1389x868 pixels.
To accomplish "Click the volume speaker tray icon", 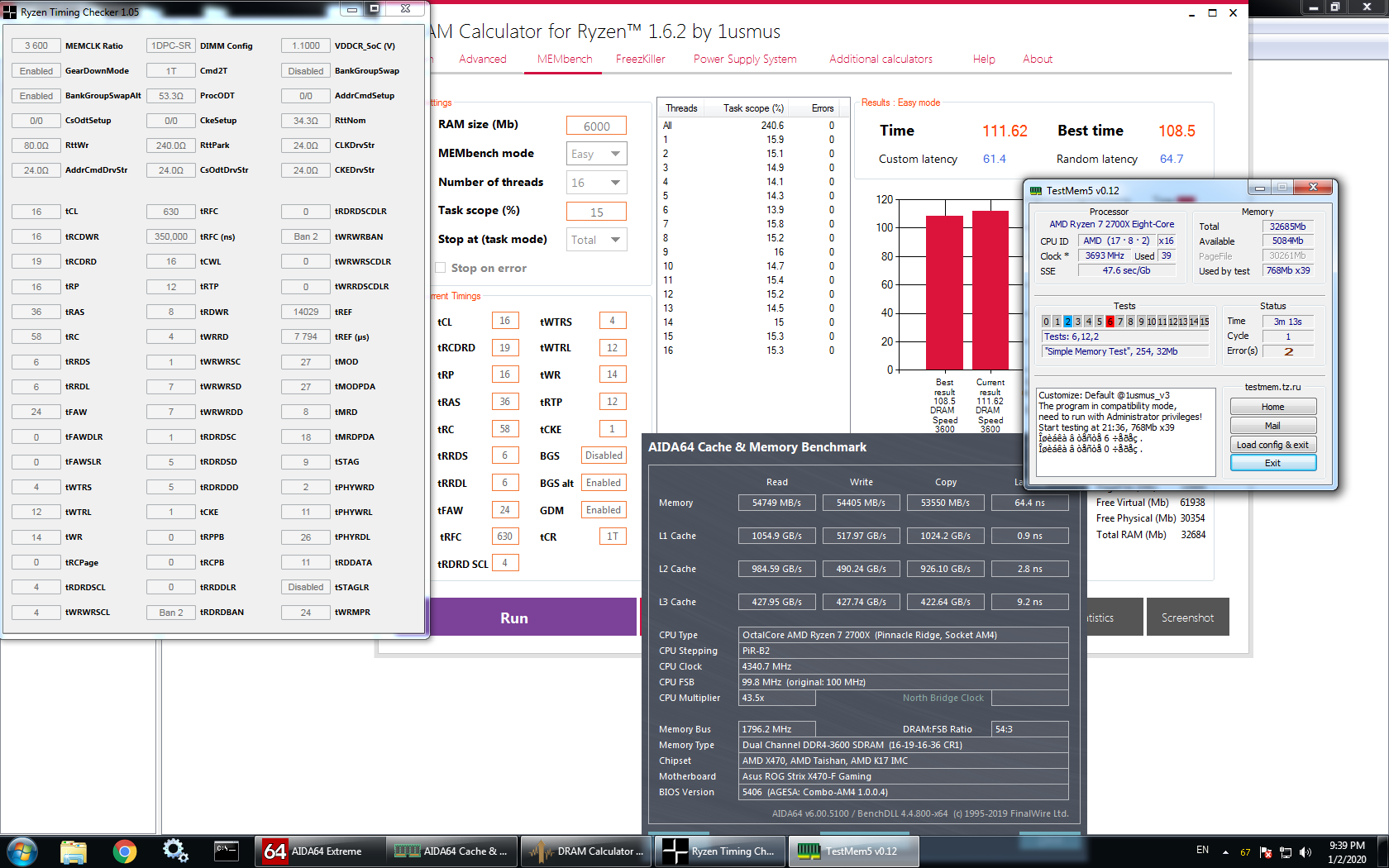I will [x=1305, y=852].
